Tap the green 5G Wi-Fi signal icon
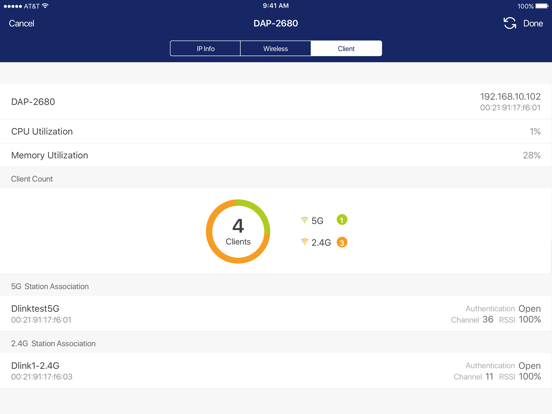 click(x=305, y=220)
